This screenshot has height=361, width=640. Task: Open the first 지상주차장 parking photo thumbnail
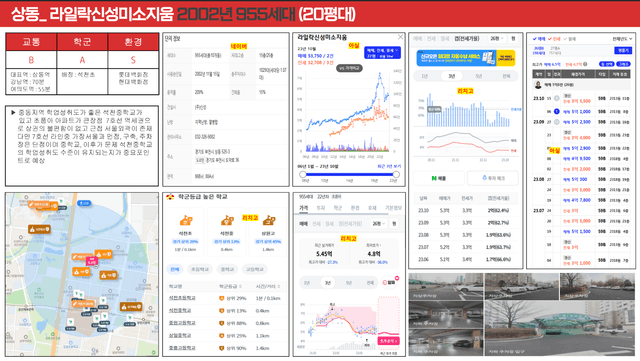tap(446, 287)
